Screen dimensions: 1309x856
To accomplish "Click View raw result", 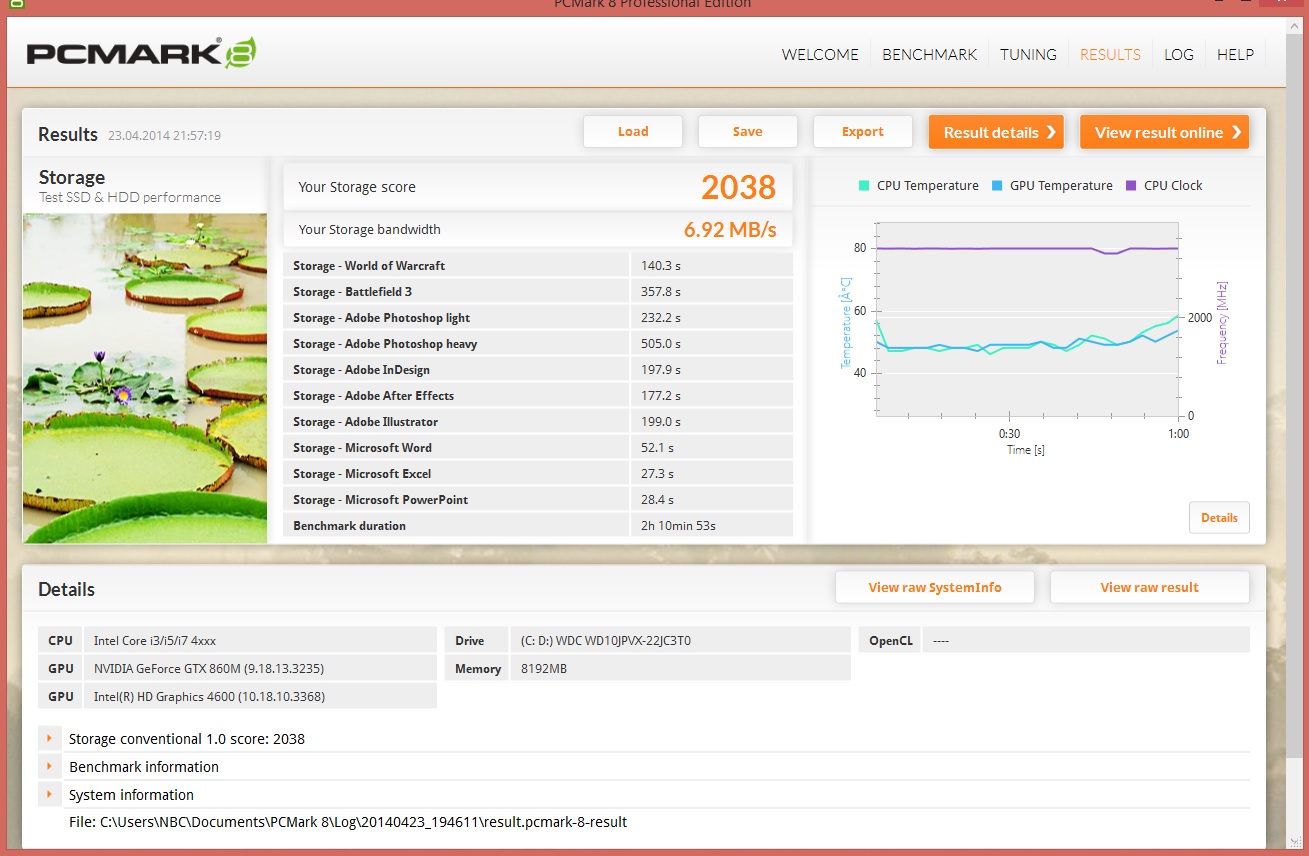I will [1150, 588].
